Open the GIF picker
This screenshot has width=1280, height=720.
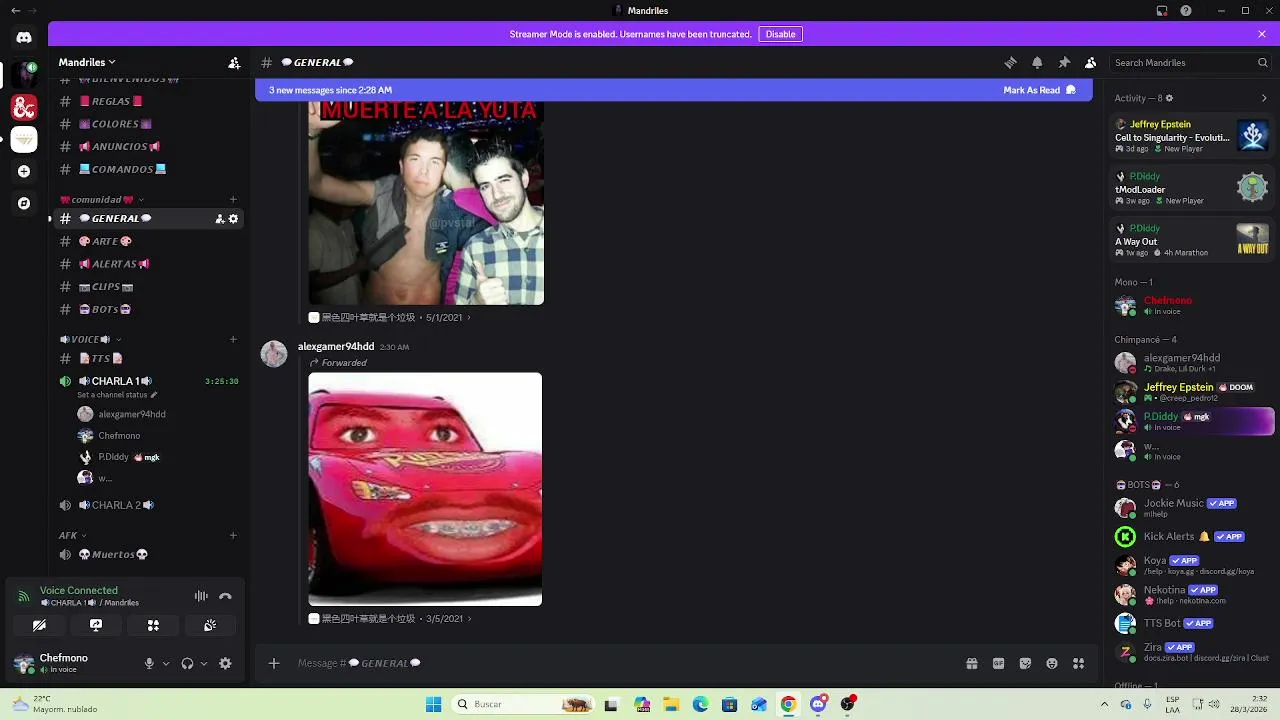point(998,663)
